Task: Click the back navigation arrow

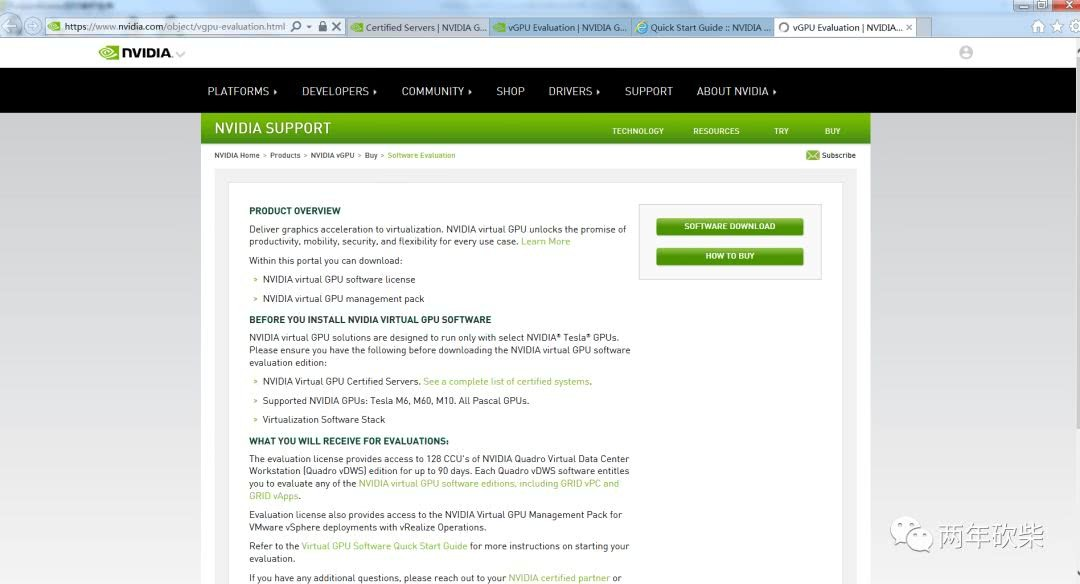Action: pos(9,28)
